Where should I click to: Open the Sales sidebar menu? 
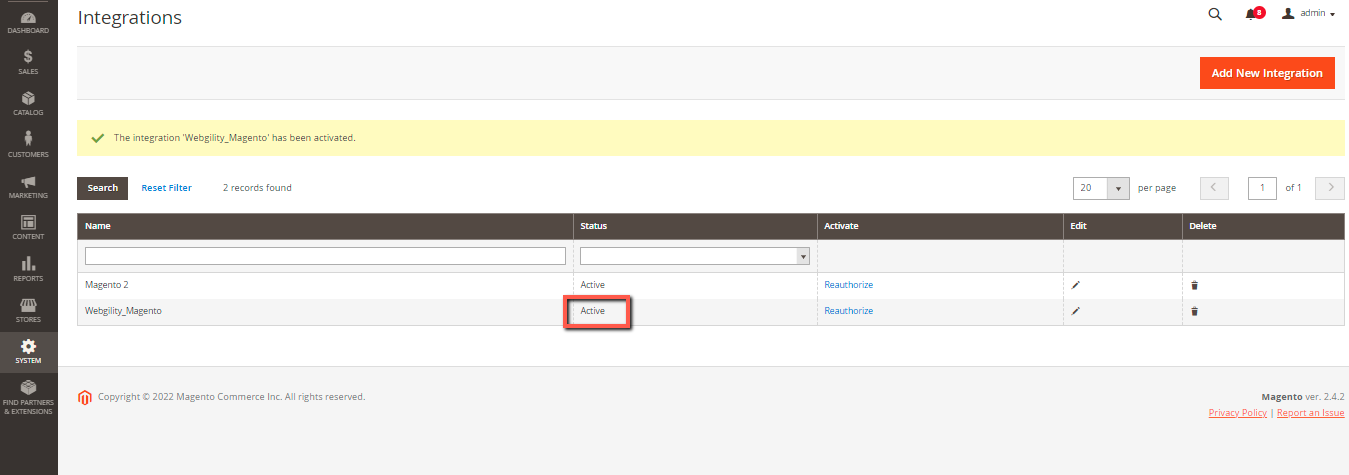(x=28, y=62)
